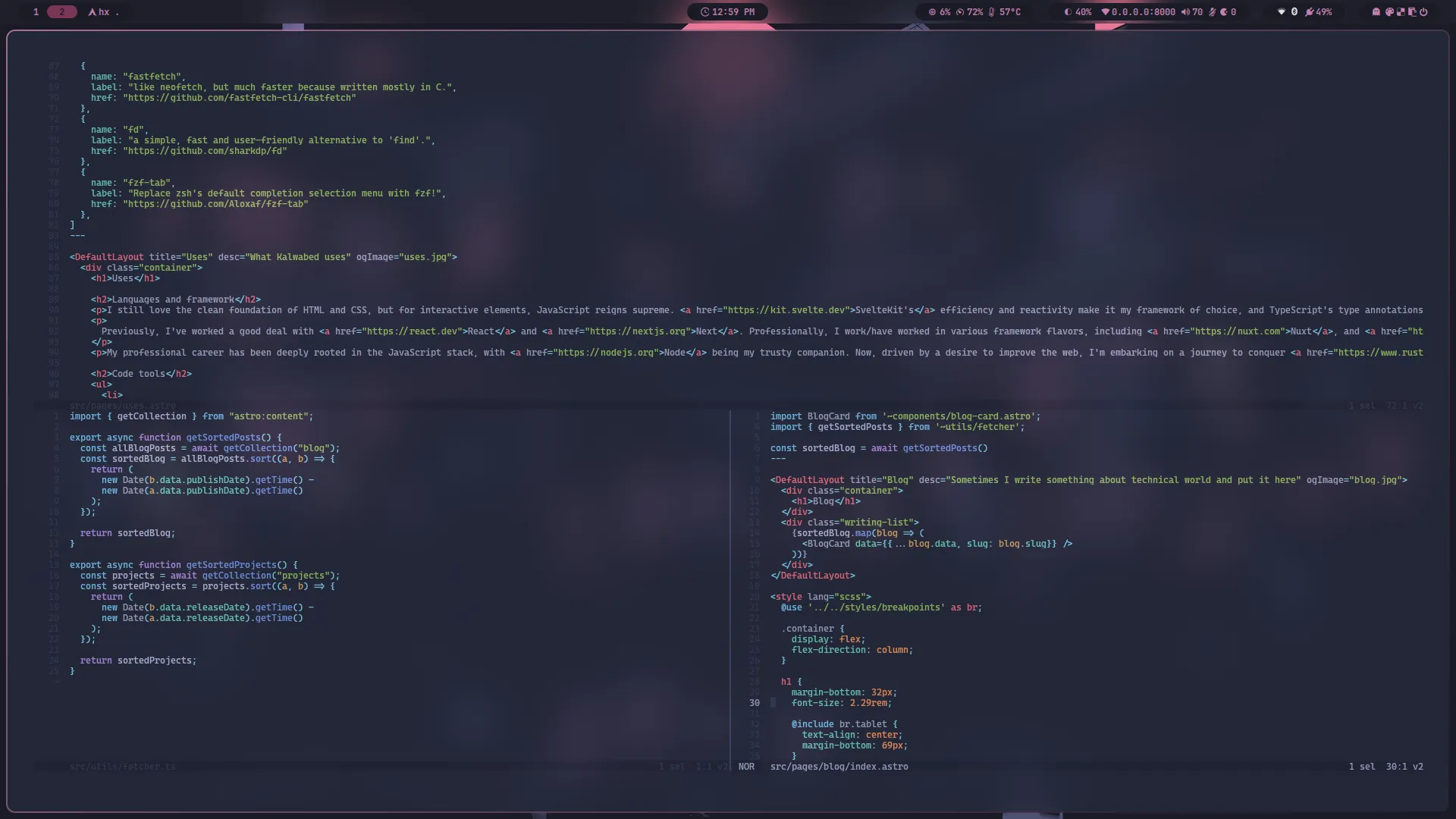Click the power icon in top bar

(1423, 12)
